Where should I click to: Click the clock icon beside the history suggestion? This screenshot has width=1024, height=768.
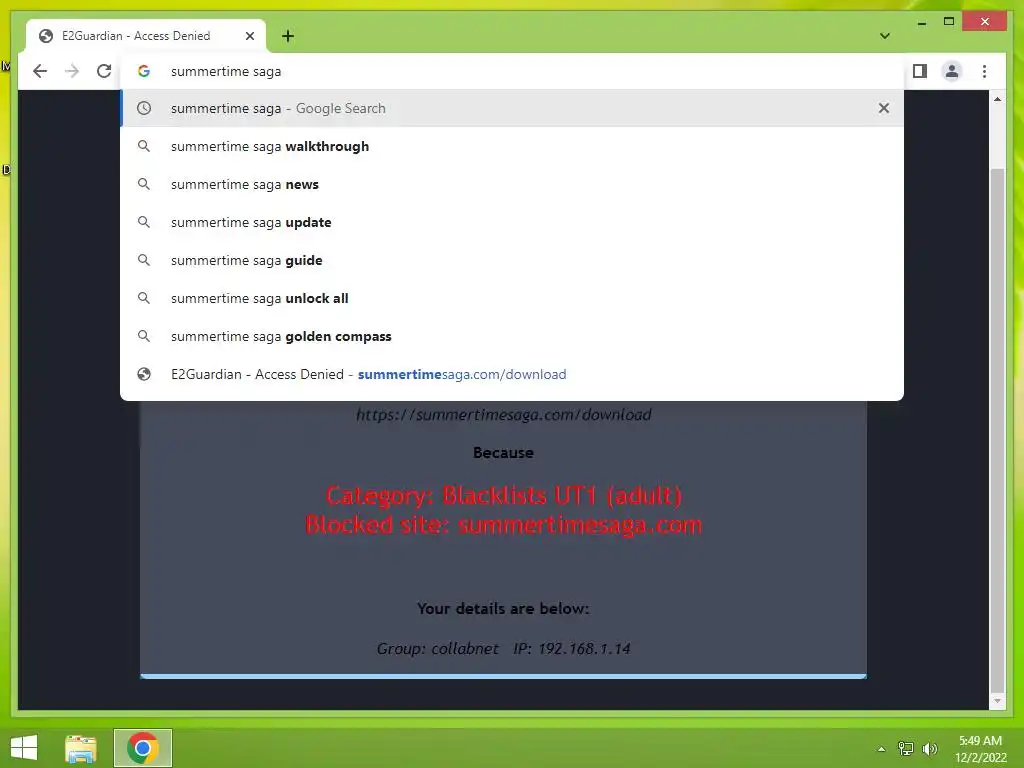(x=144, y=108)
